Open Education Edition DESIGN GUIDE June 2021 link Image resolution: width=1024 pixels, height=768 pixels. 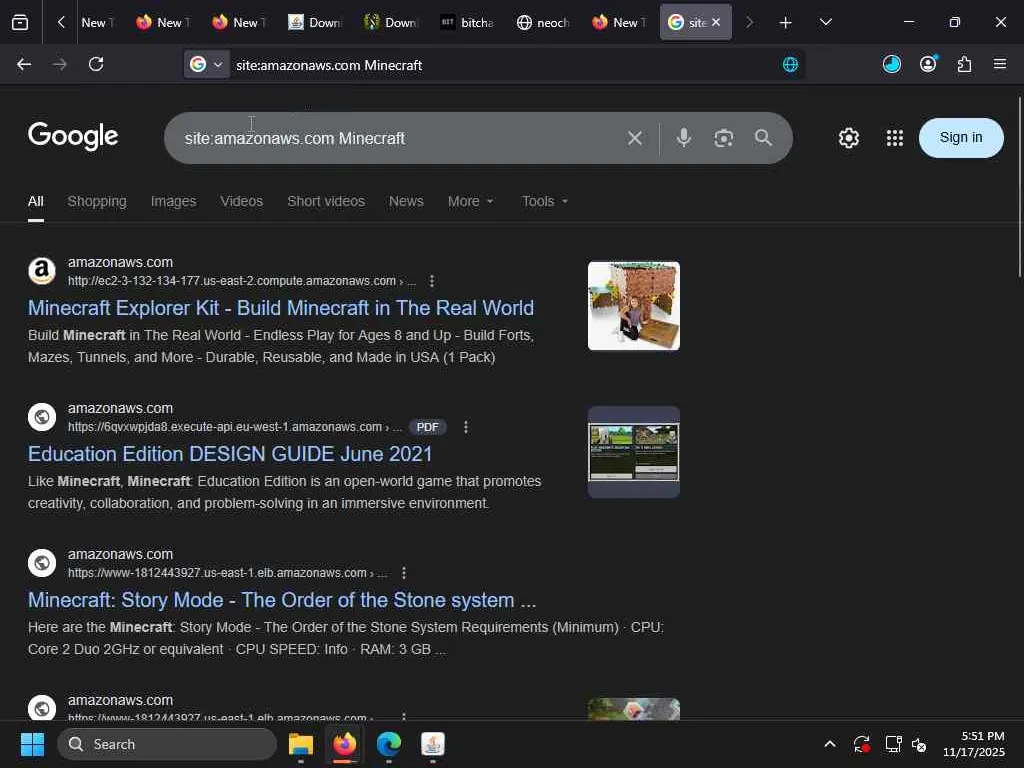[x=230, y=454]
